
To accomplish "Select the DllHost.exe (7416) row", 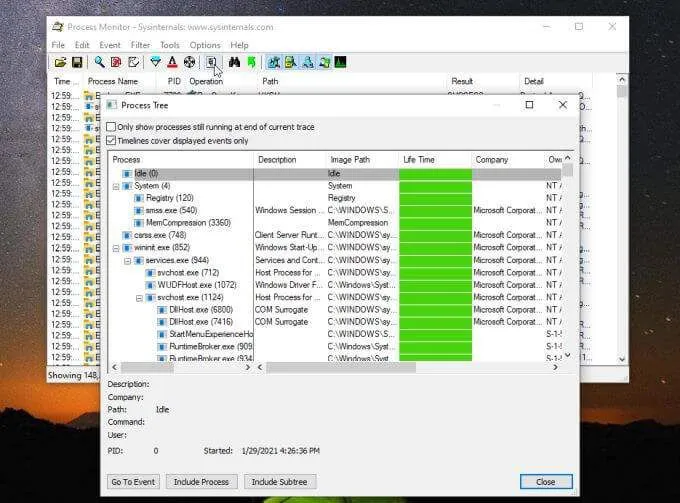I will (x=334, y=323).
